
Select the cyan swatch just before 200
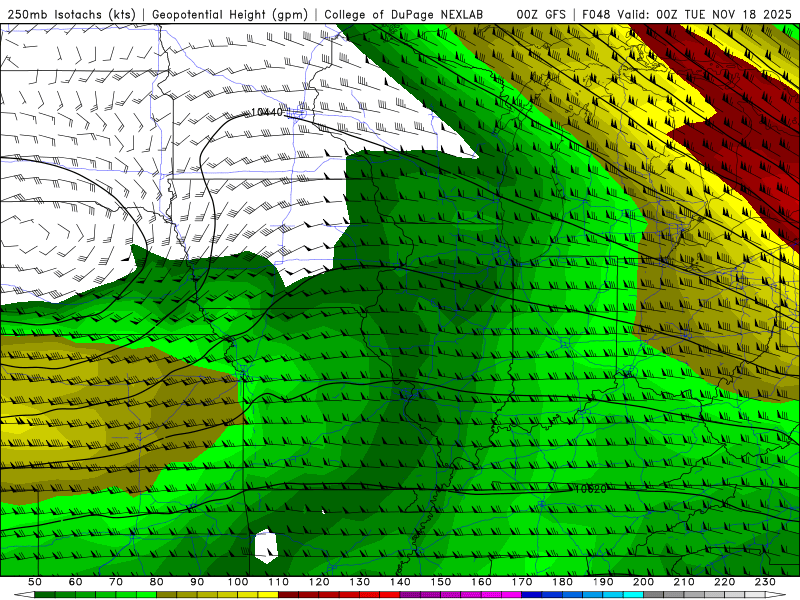633,594
